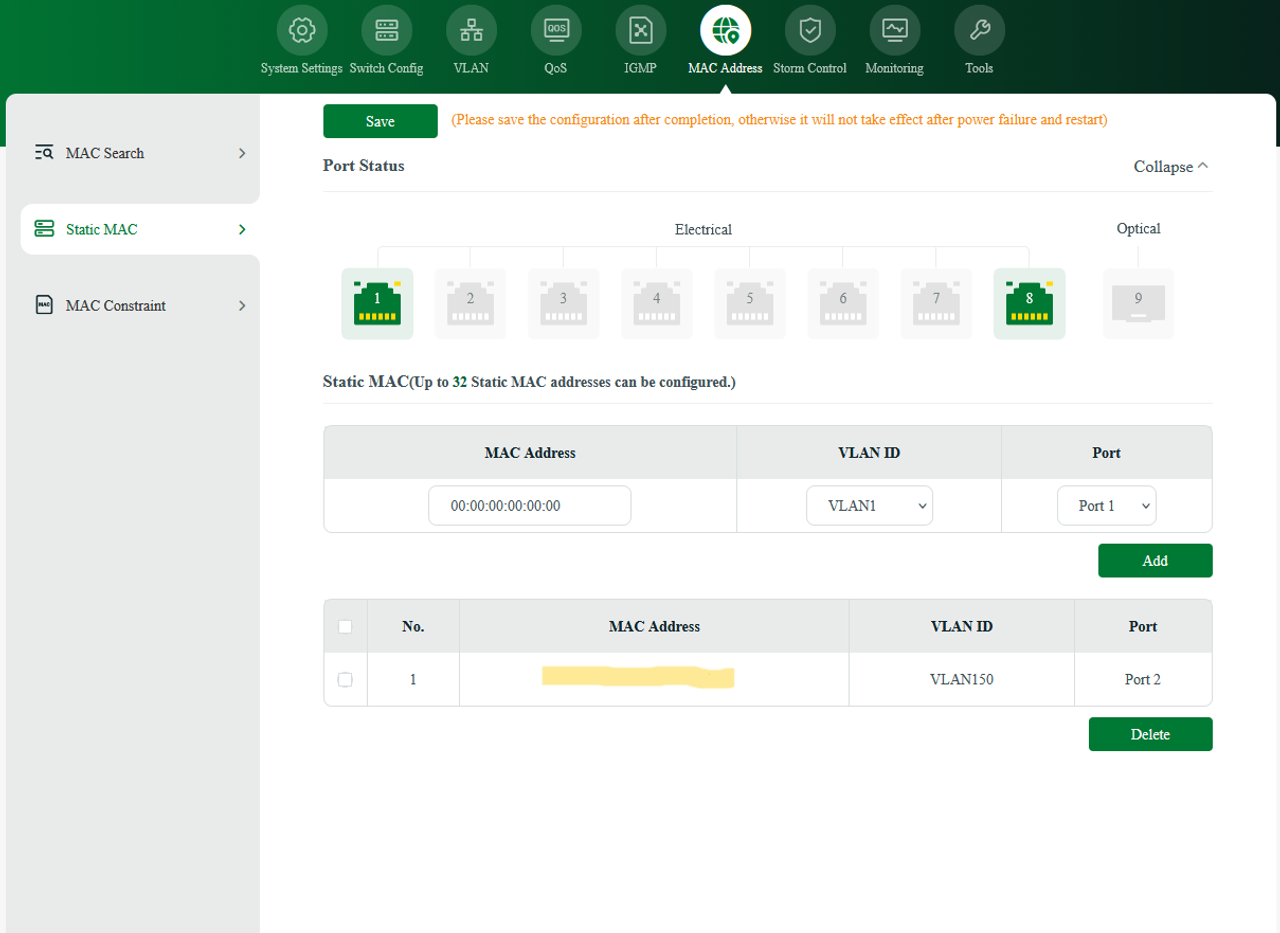Switch to Switch Config tab label

[x=386, y=69]
